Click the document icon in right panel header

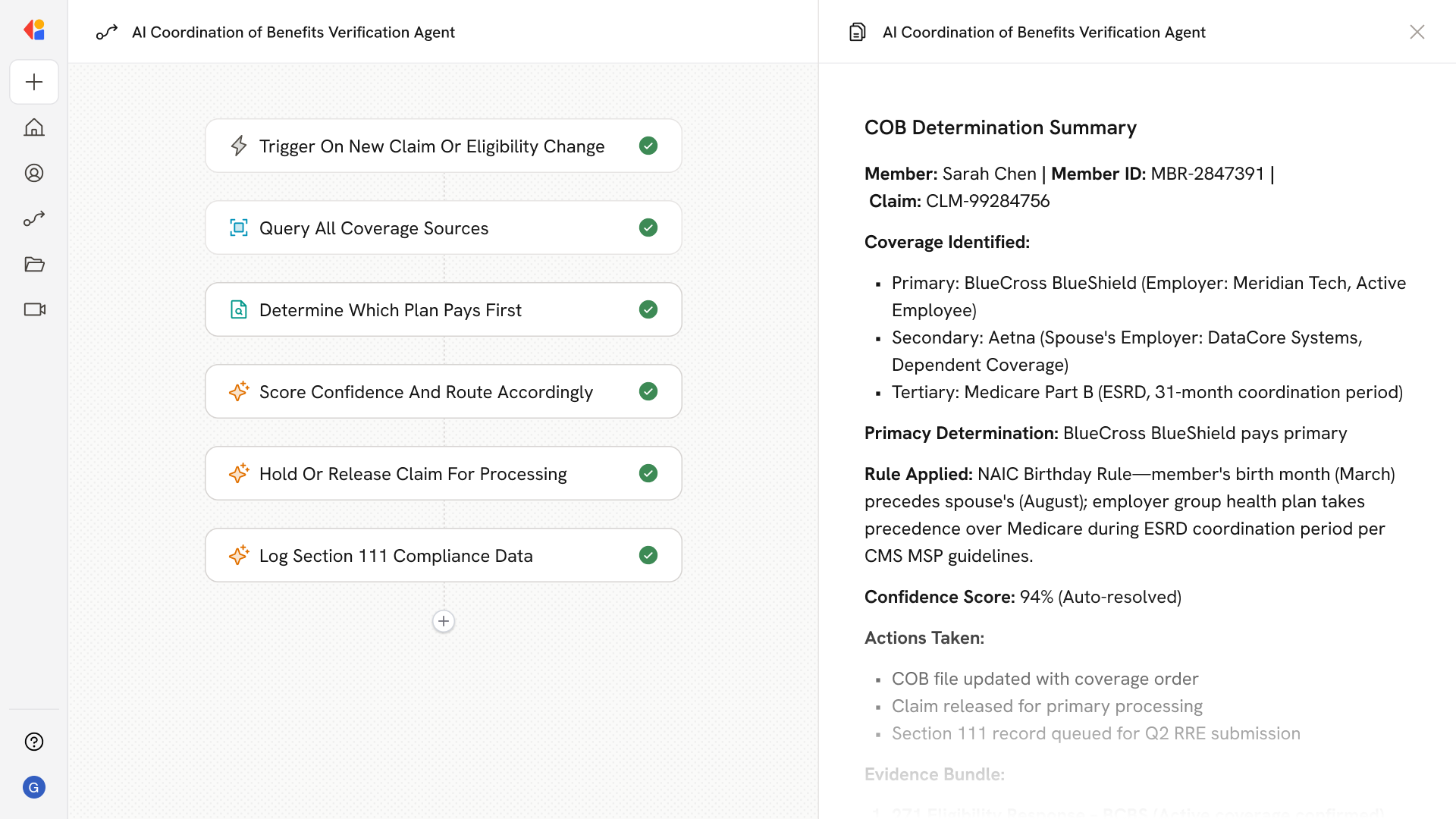tap(858, 32)
